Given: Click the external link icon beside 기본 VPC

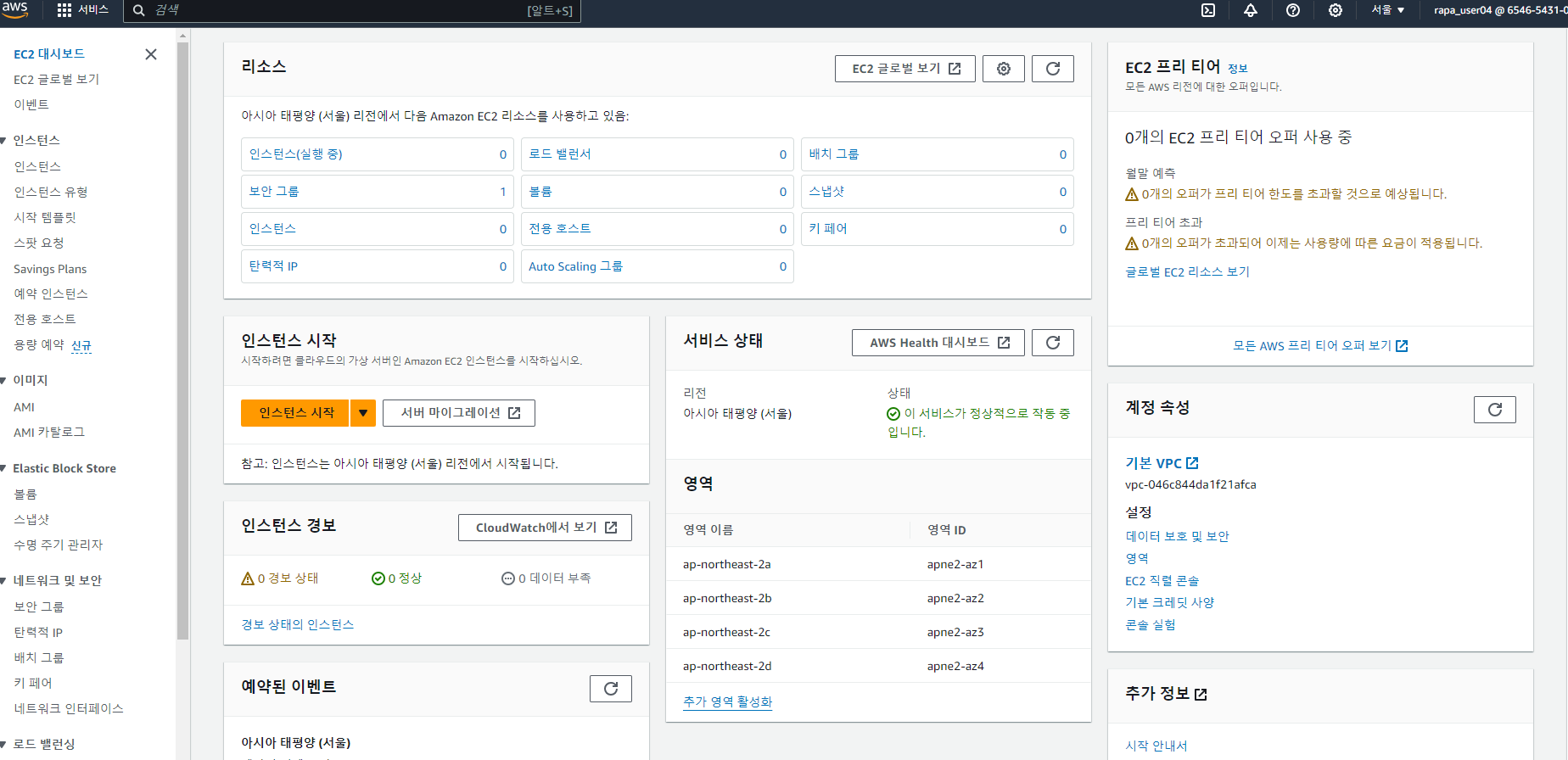Looking at the screenshot, I should (x=1192, y=463).
